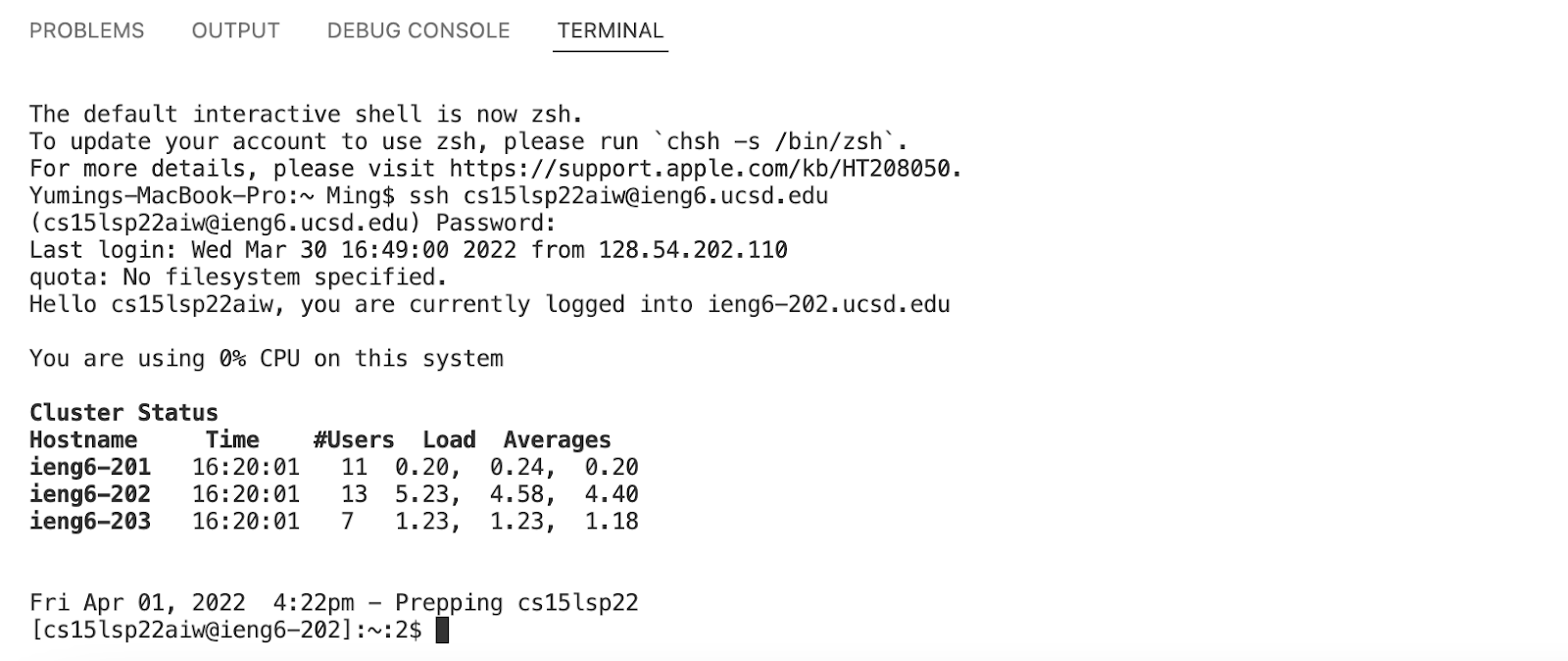Click the quota warning message
Screen dimensions: 1568x661
point(238,277)
